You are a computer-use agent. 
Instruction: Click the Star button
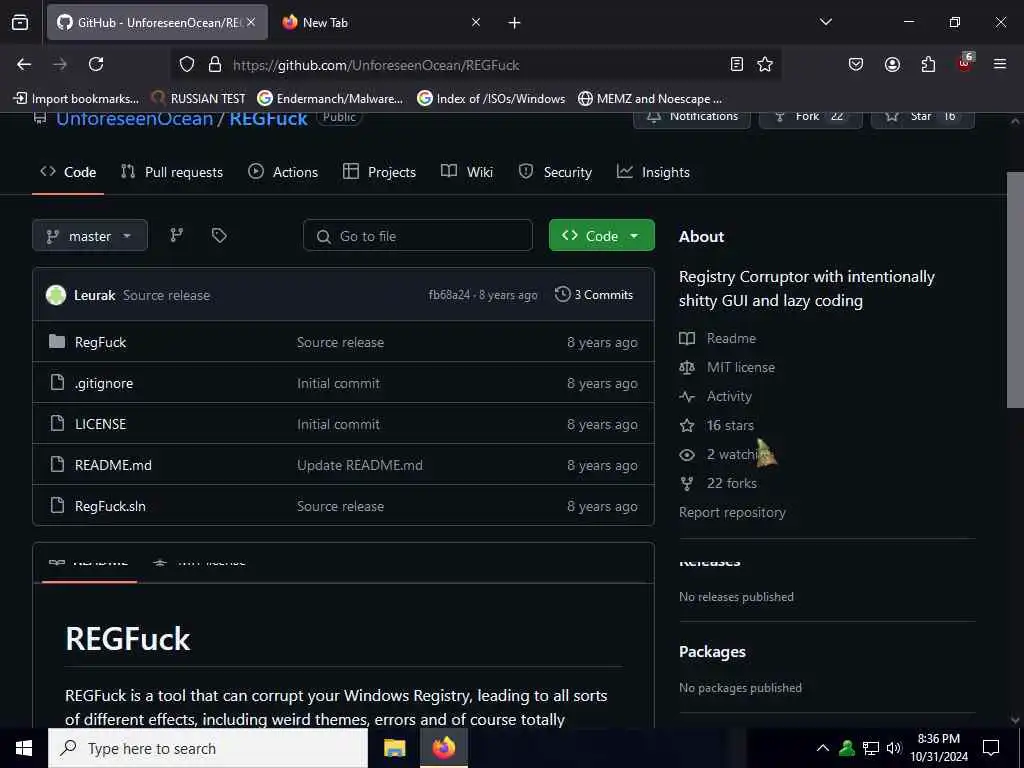click(923, 118)
